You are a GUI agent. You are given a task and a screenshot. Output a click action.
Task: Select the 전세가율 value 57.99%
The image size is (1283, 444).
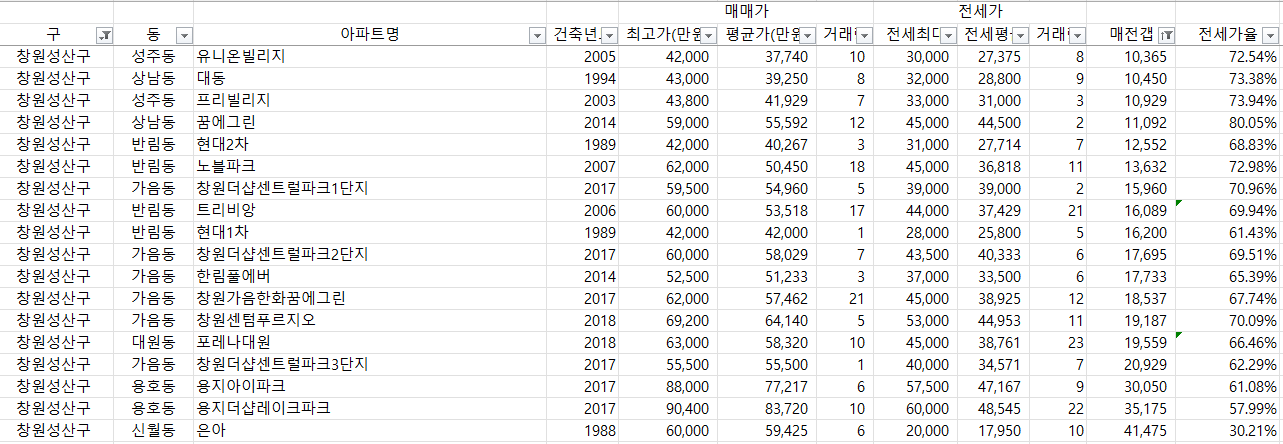pyautogui.click(x=1230, y=407)
